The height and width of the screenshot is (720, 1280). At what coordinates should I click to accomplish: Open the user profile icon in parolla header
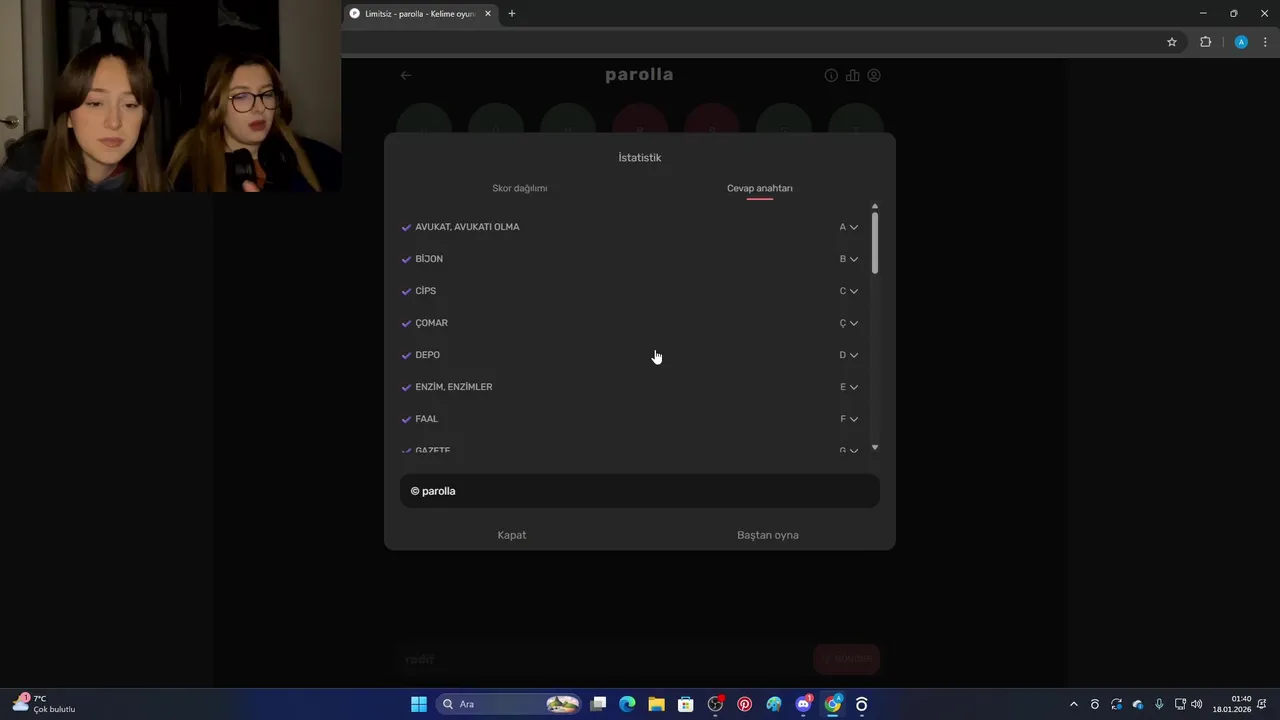(x=874, y=75)
